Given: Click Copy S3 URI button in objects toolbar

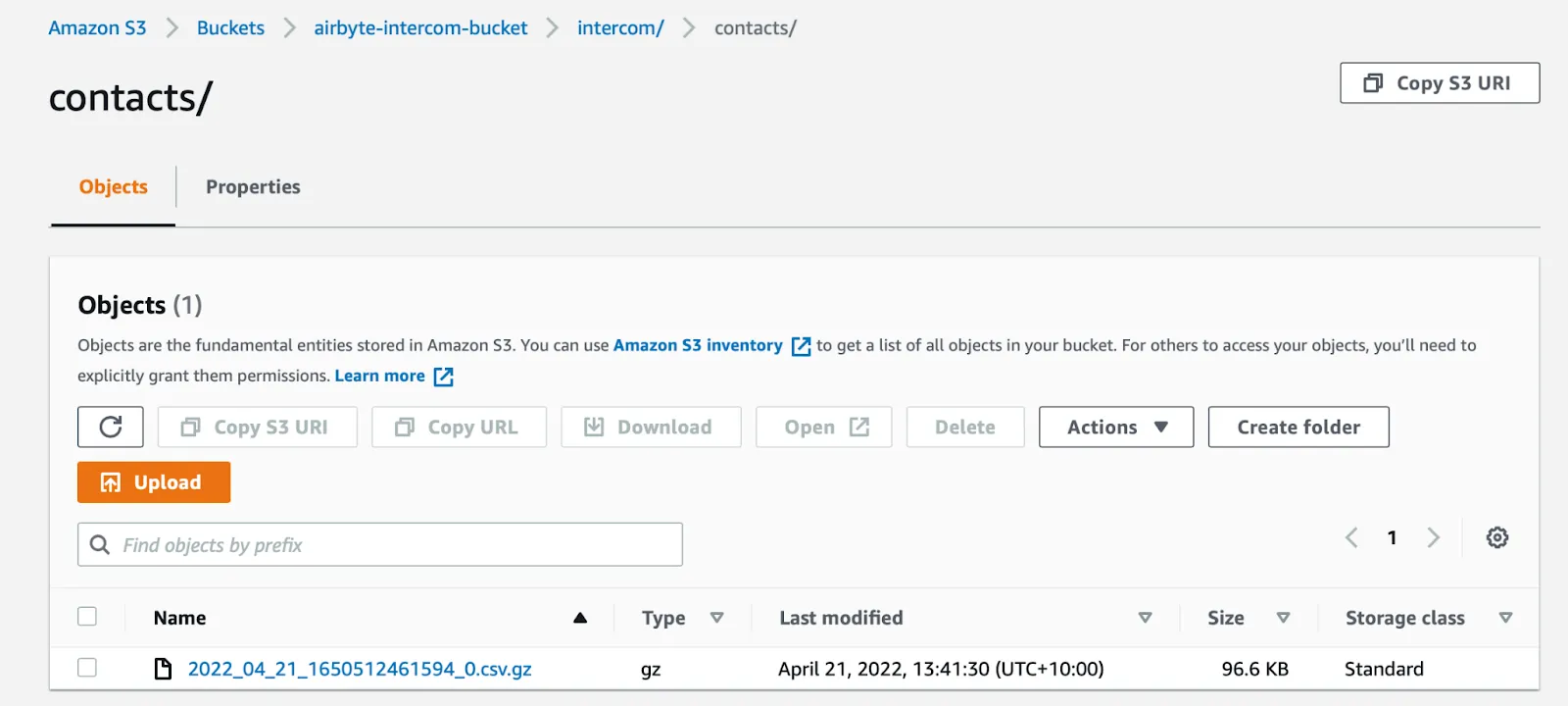Looking at the screenshot, I should coord(258,427).
